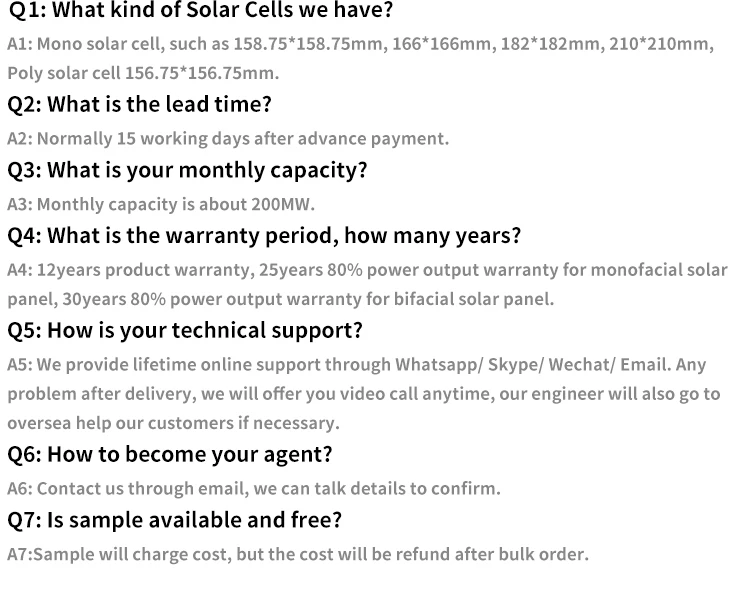The height and width of the screenshot is (597, 750).
Task: Select the 12years product warranty line
Action: [x=367, y=270]
